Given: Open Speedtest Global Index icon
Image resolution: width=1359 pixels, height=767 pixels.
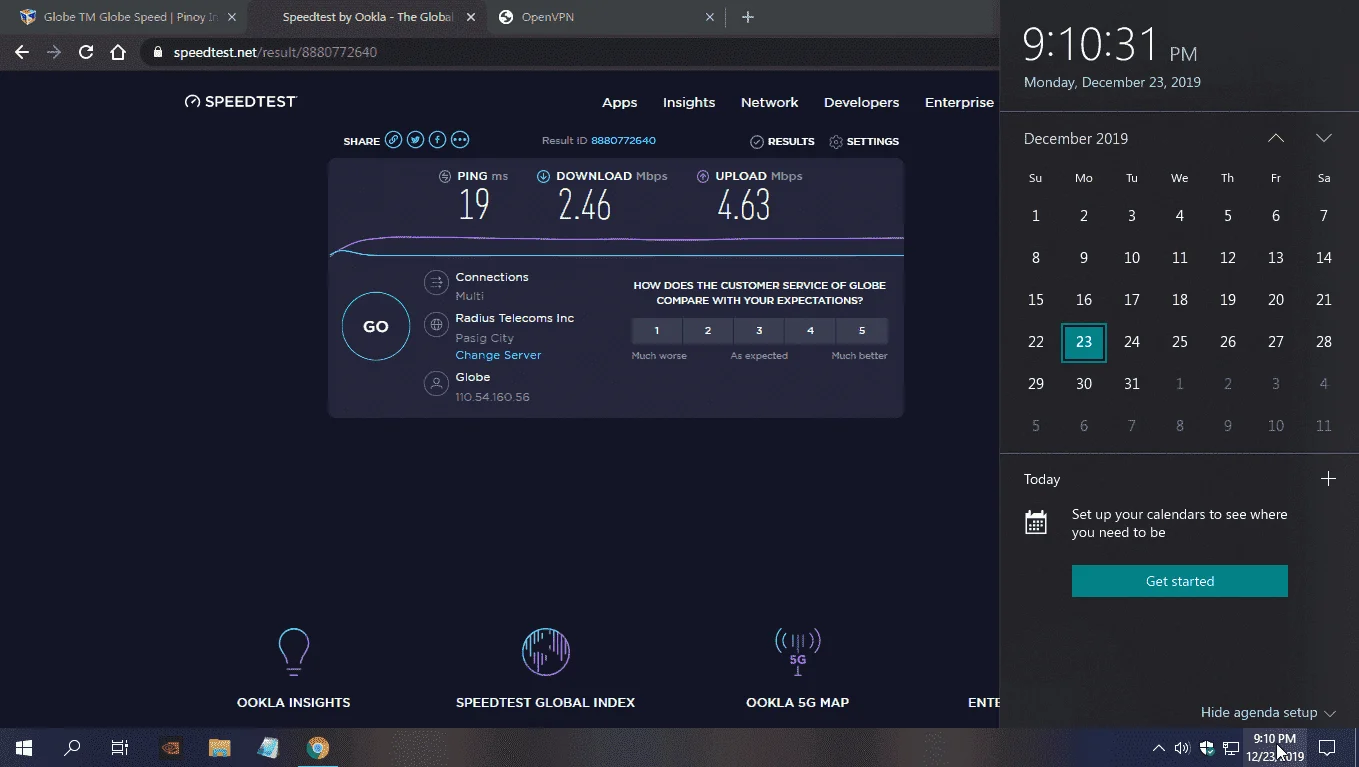Looking at the screenshot, I should 546,651.
